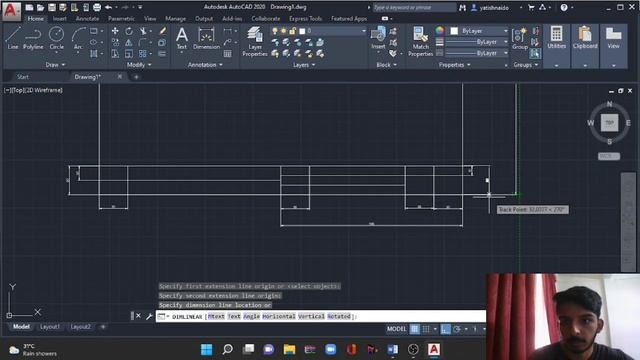
Task: Expand the Groups panel
Action: tap(526, 65)
